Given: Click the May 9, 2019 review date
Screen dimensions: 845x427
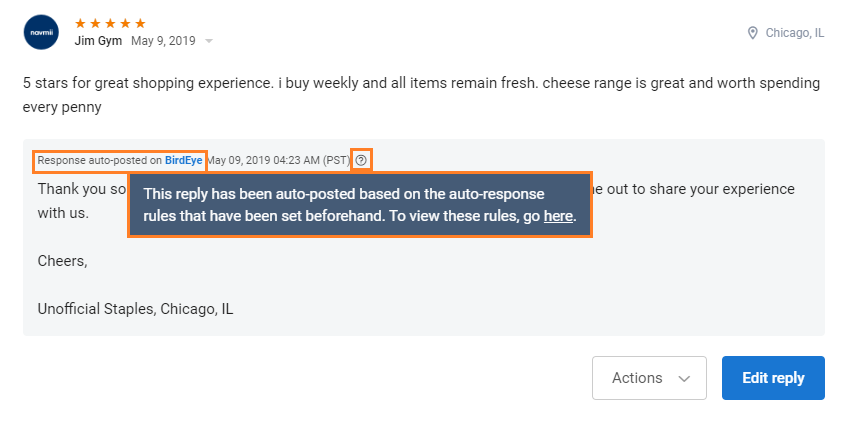Looking at the screenshot, I should click(163, 40).
